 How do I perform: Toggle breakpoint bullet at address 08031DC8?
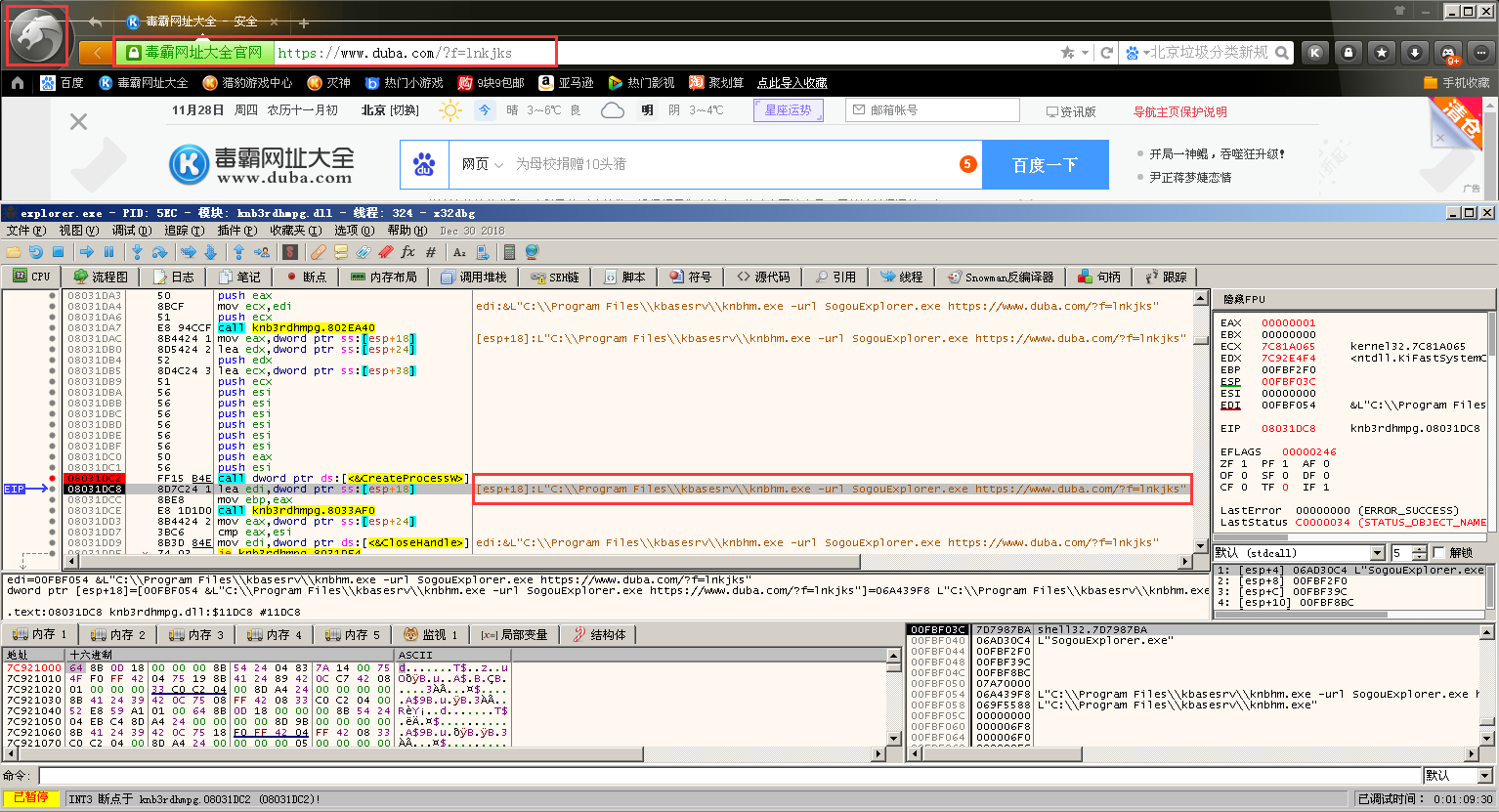click(53, 489)
